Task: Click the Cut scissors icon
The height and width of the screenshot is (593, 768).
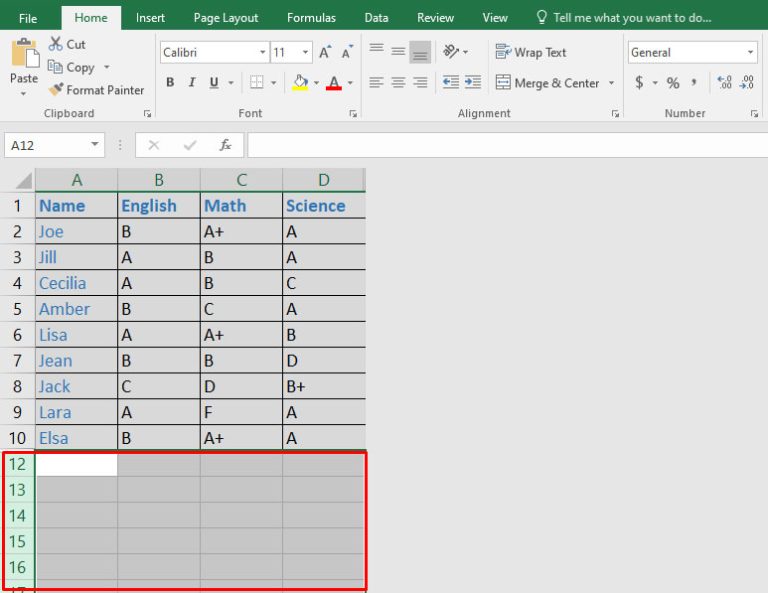Action: (x=55, y=44)
